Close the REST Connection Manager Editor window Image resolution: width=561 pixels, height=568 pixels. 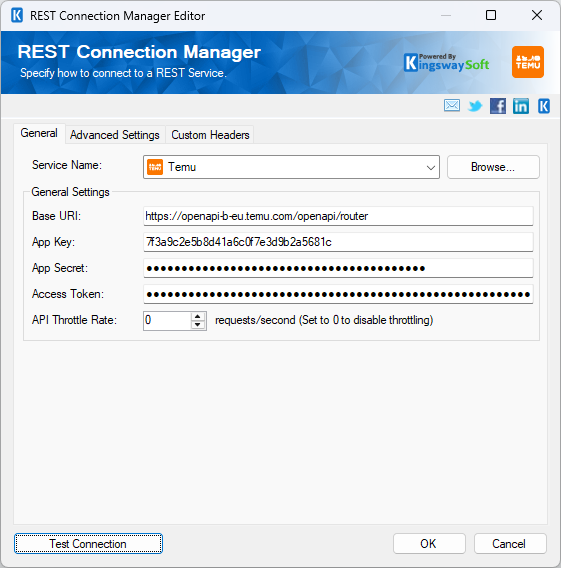click(537, 15)
